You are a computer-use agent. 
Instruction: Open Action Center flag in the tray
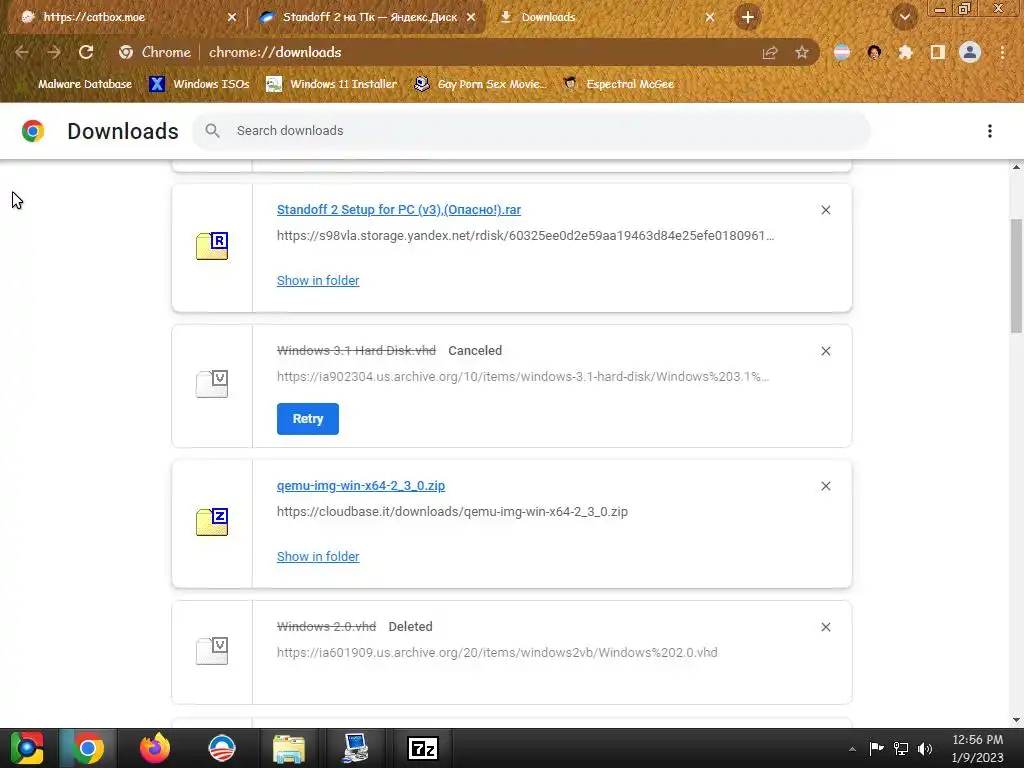pos(876,748)
